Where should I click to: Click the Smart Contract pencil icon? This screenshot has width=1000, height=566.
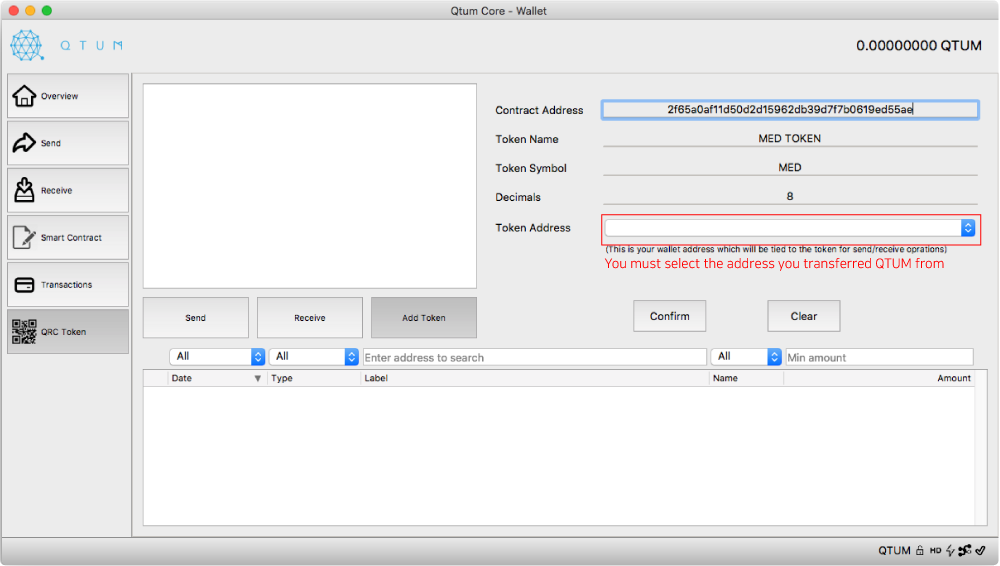[24, 237]
